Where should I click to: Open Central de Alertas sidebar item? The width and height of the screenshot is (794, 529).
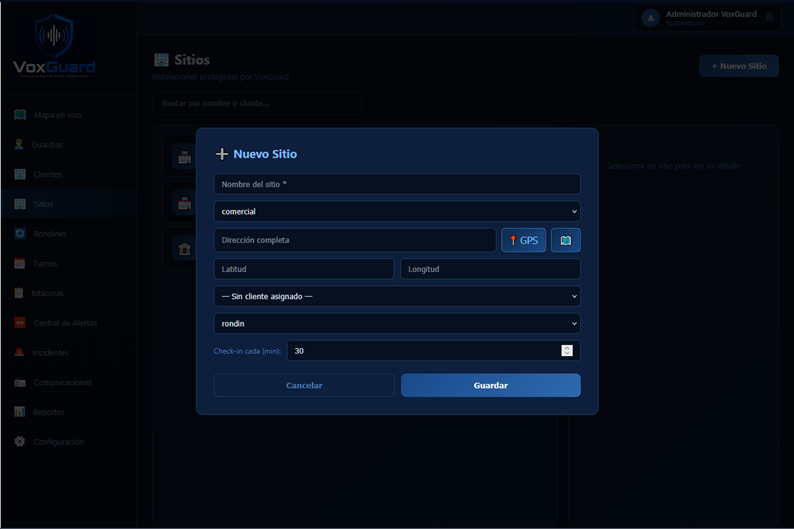(x=56, y=323)
